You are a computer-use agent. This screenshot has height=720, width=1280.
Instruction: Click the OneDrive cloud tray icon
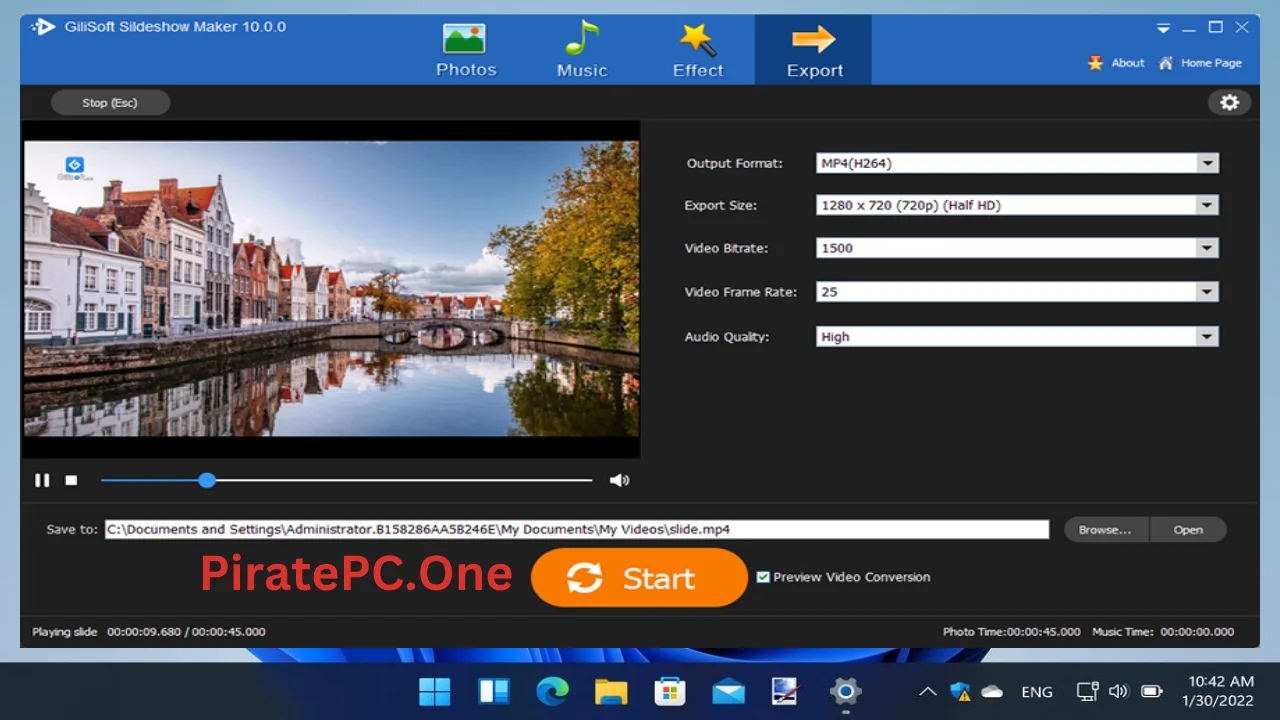[992, 691]
